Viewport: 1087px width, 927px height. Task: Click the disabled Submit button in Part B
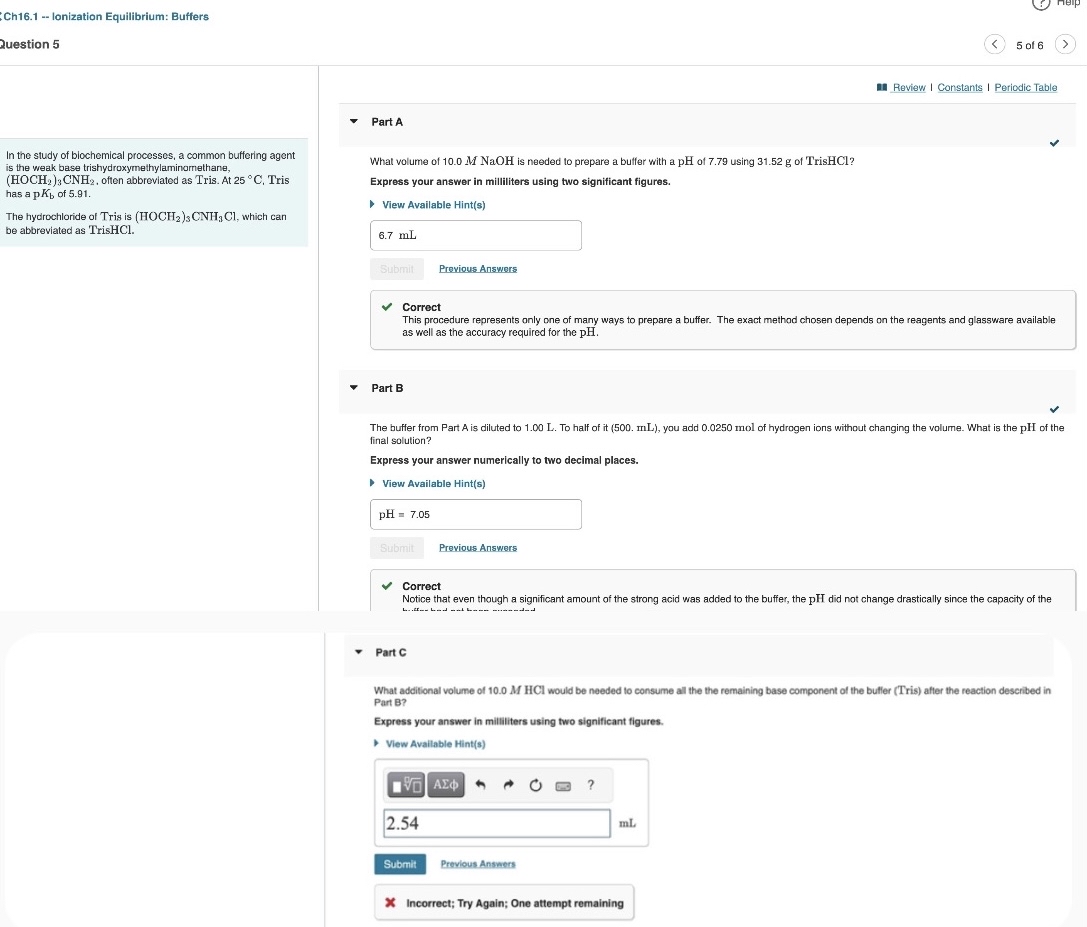click(397, 547)
